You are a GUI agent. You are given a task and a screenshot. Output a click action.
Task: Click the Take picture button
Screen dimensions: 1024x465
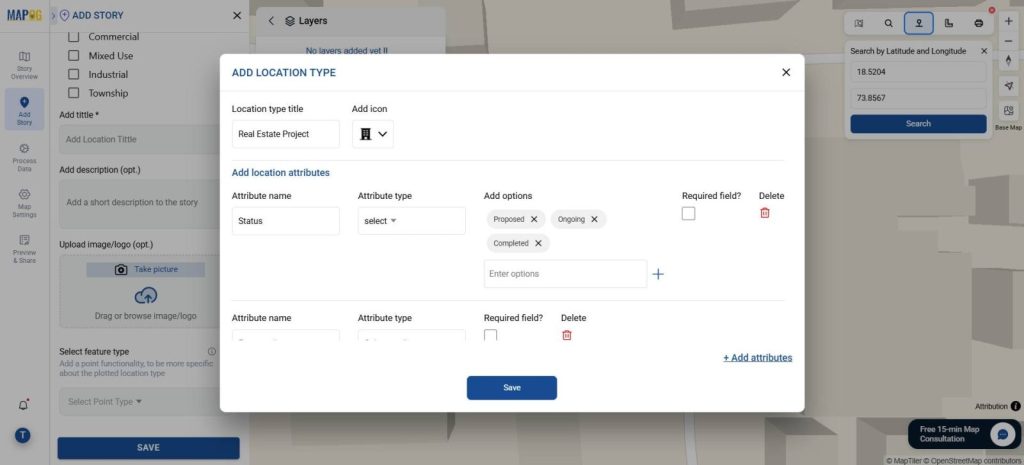[x=146, y=270]
